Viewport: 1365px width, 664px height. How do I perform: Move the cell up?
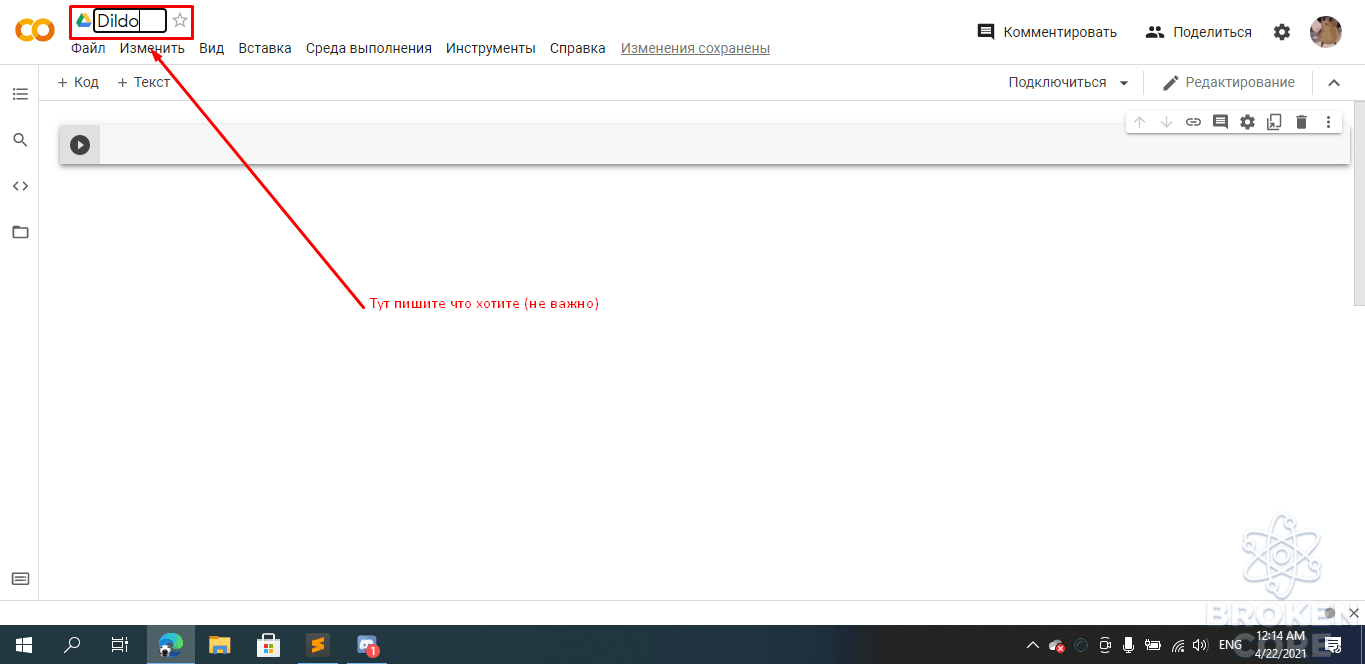[x=1139, y=122]
